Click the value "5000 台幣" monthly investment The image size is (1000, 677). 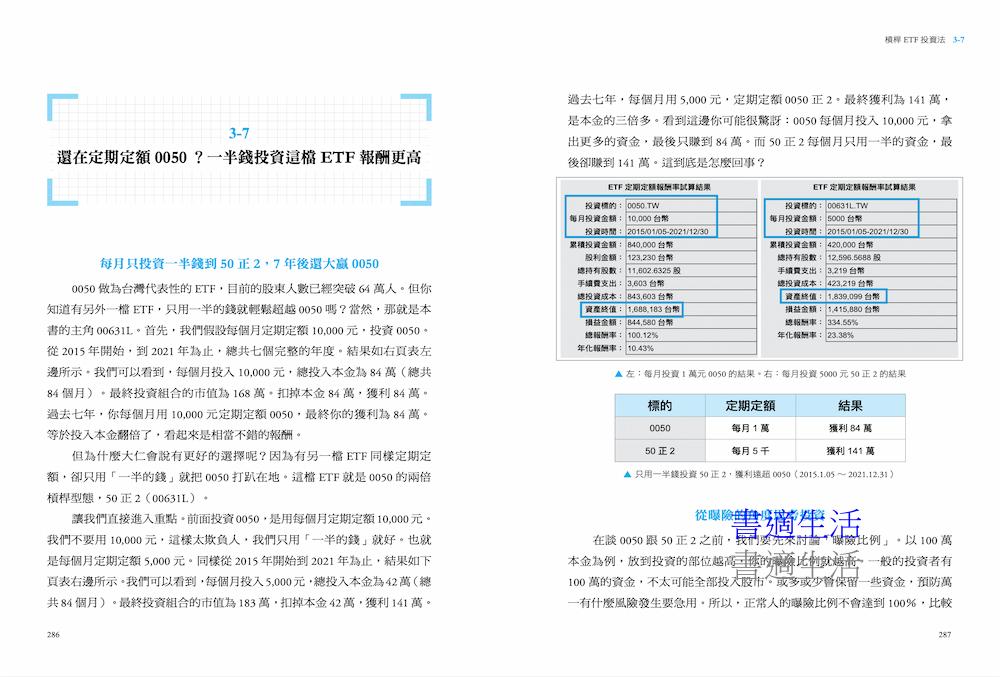845,219
